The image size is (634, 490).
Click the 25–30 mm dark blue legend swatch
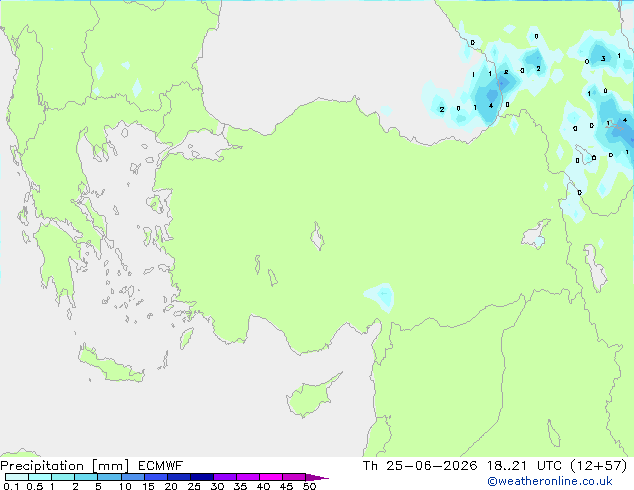tap(202, 477)
